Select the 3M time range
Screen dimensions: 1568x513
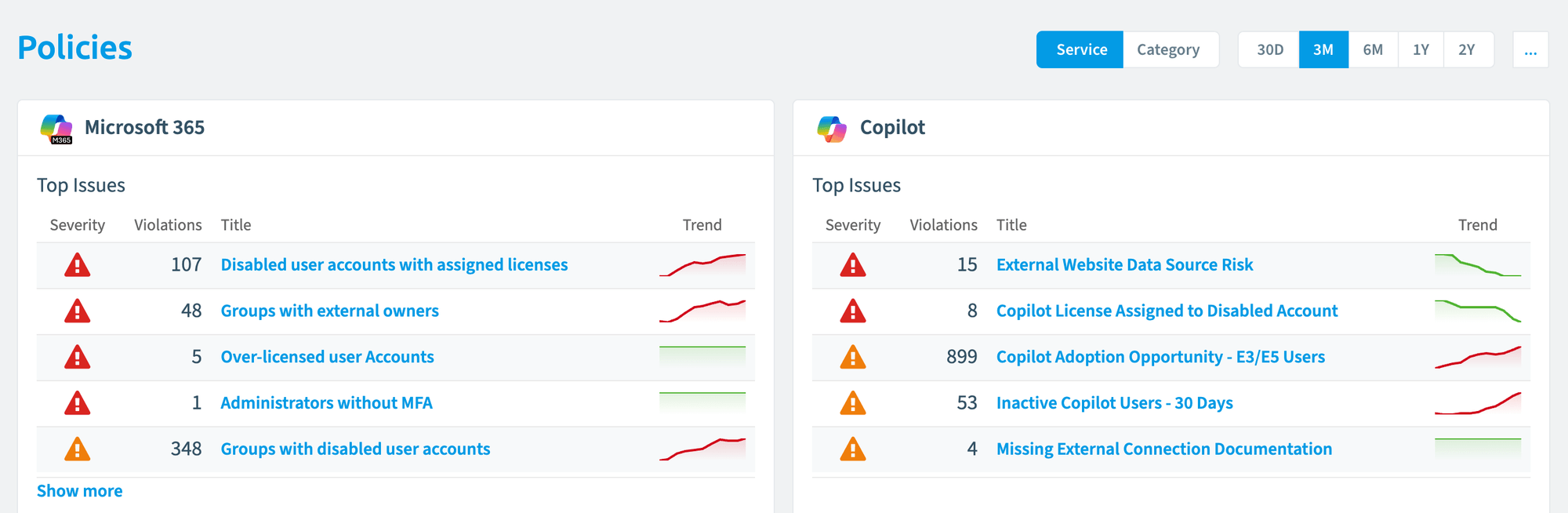[1323, 49]
